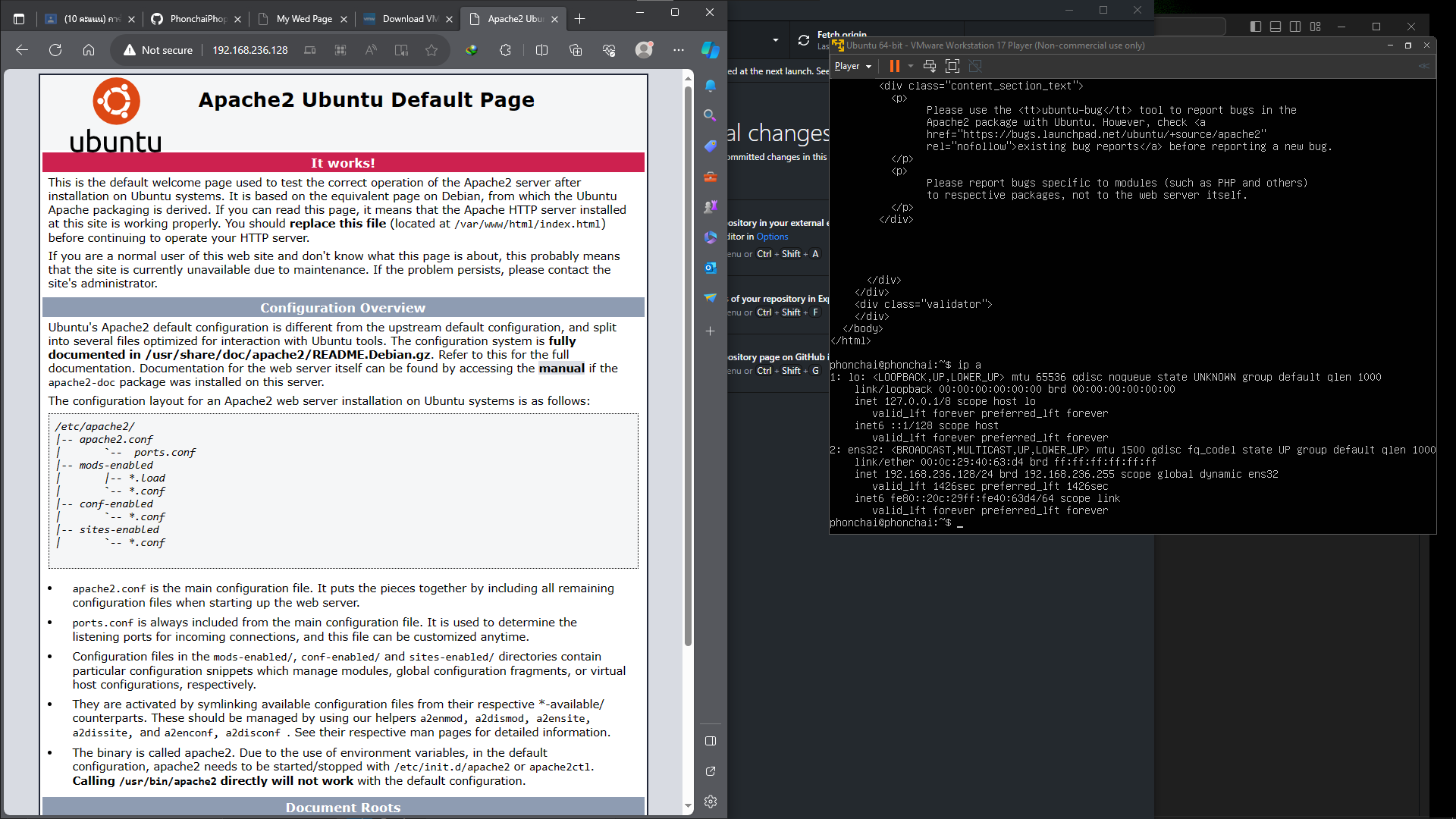Open the VMware Player dropdown menu
Viewport: 1456px width, 819px height.
pos(852,66)
